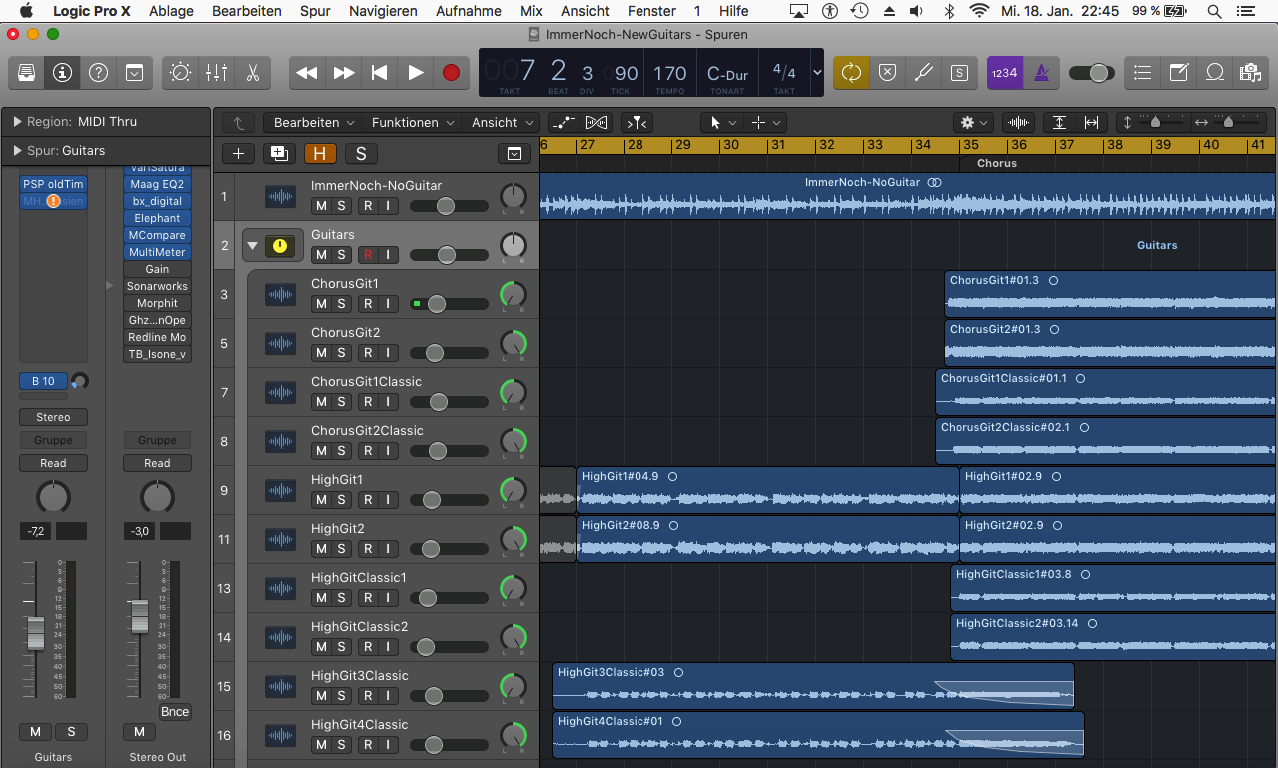Click Read automation button on Guitars channel
The height and width of the screenshot is (768, 1278).
[x=53, y=463]
